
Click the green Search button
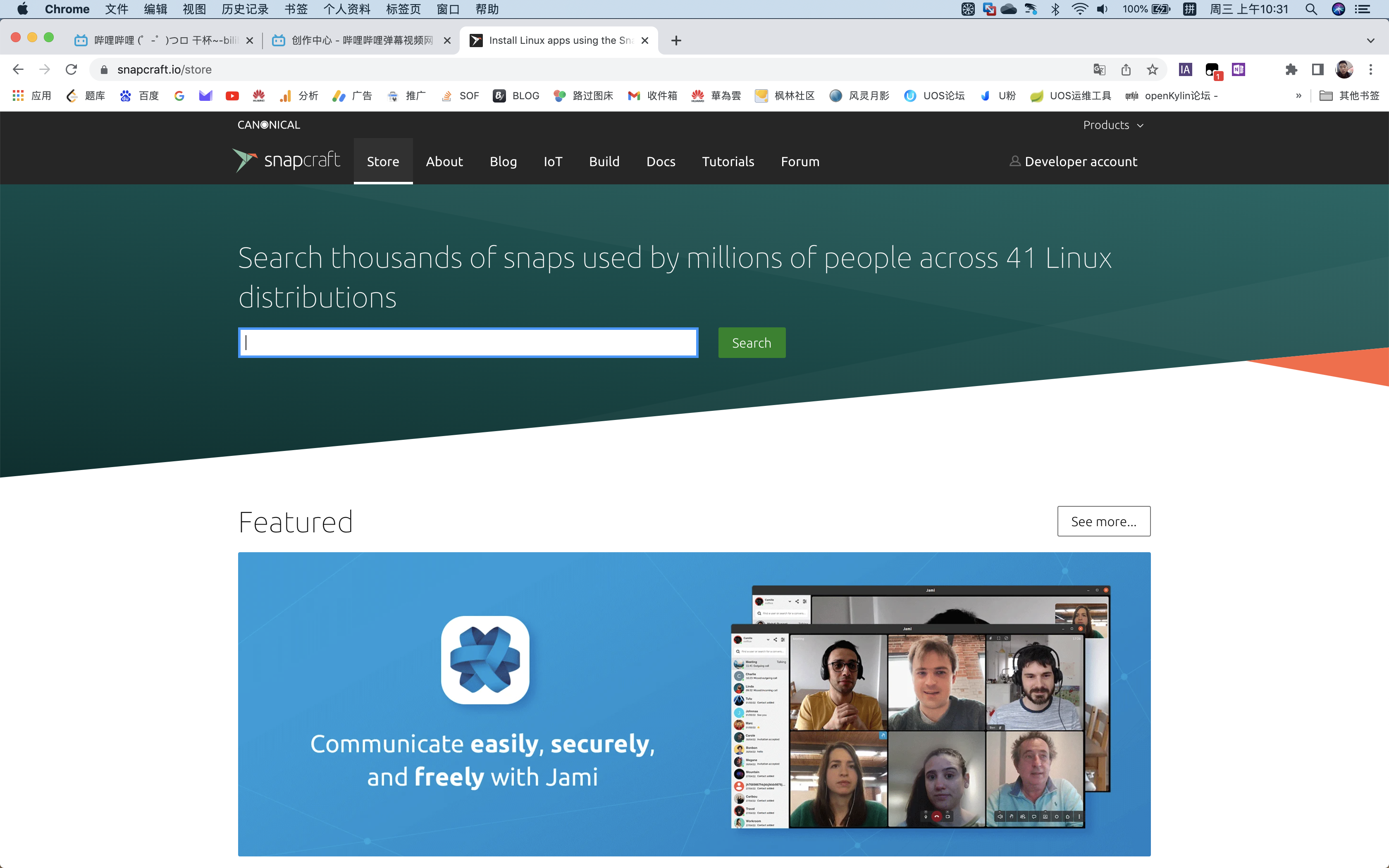point(751,343)
